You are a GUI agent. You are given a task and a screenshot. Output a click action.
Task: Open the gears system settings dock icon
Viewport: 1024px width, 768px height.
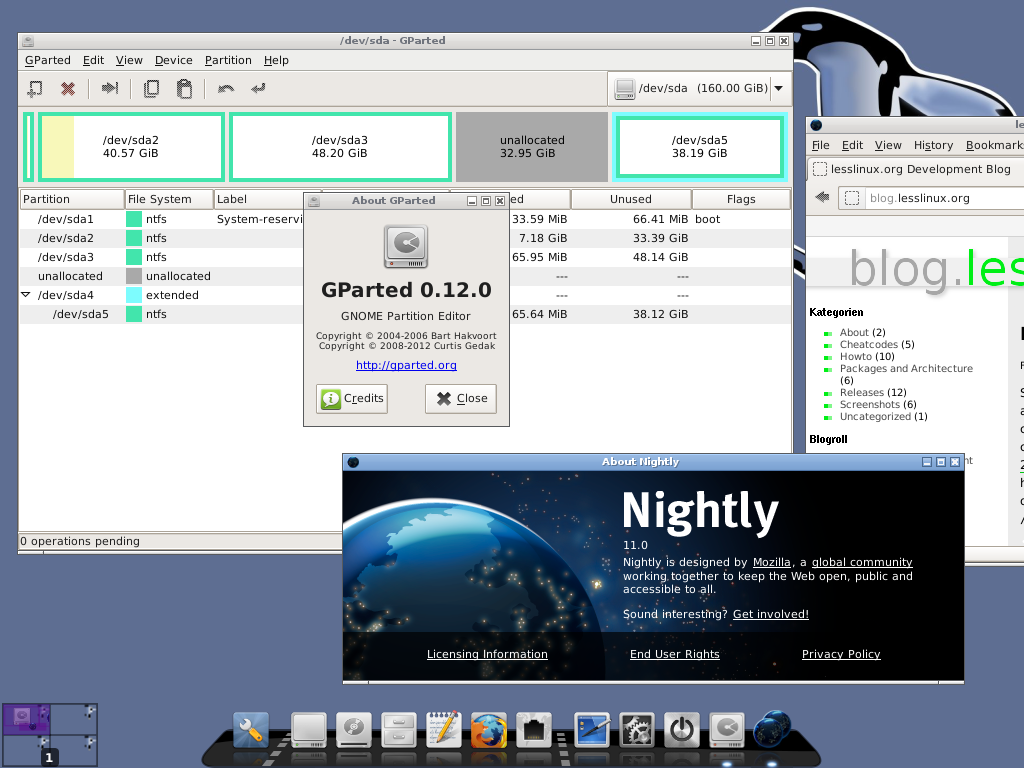[637, 730]
